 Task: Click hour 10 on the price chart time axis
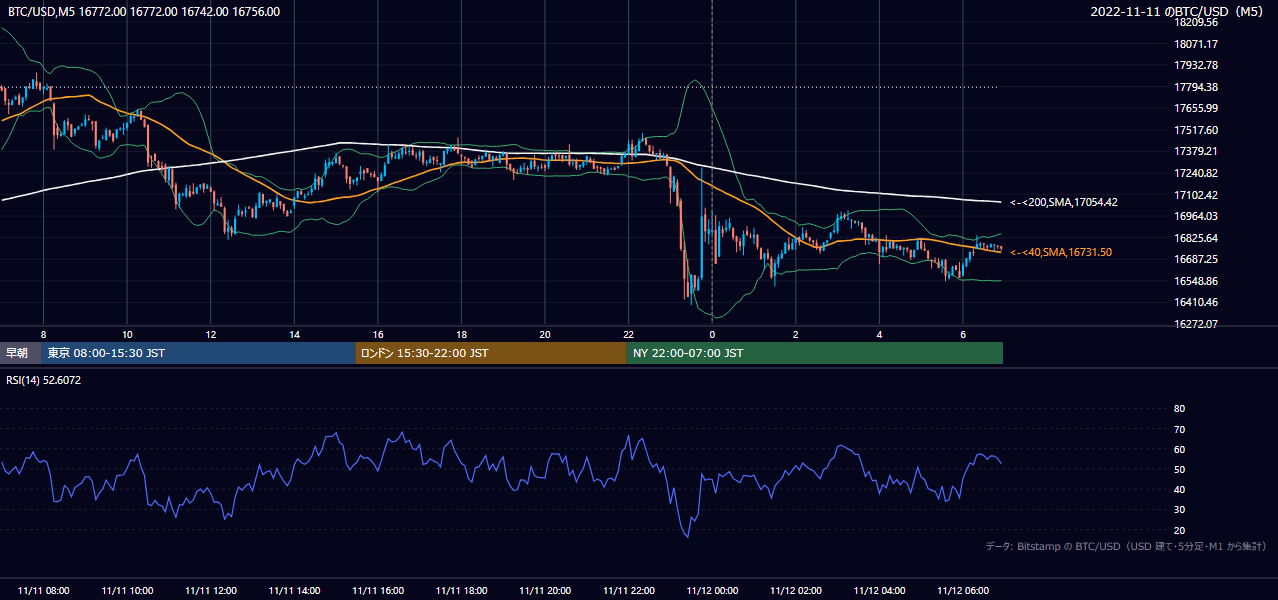127,334
